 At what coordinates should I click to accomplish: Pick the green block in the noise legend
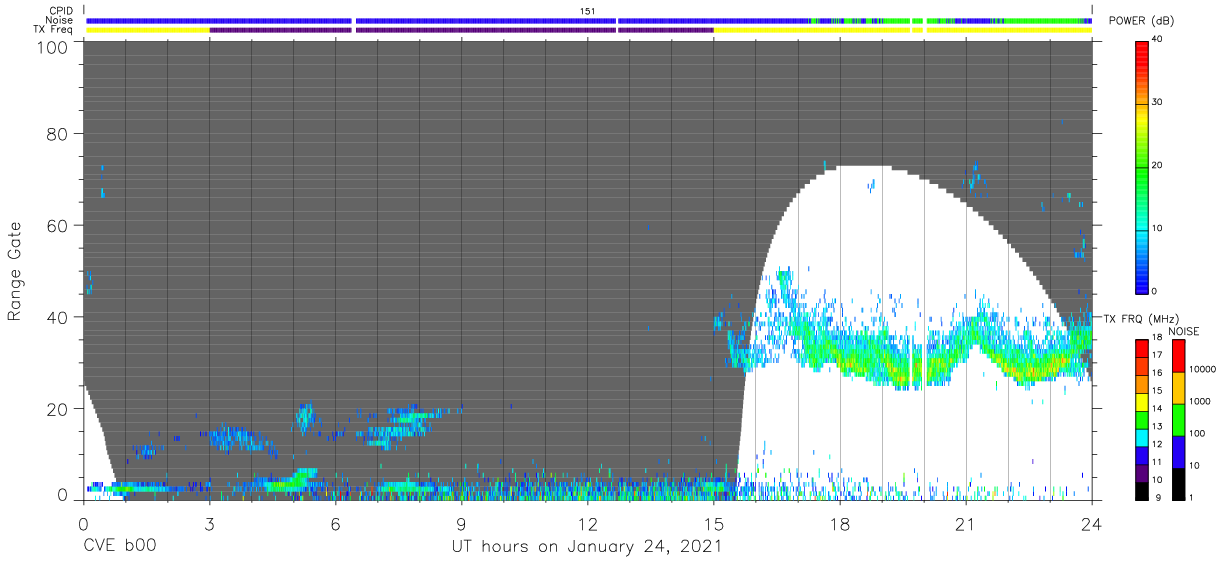1178,420
